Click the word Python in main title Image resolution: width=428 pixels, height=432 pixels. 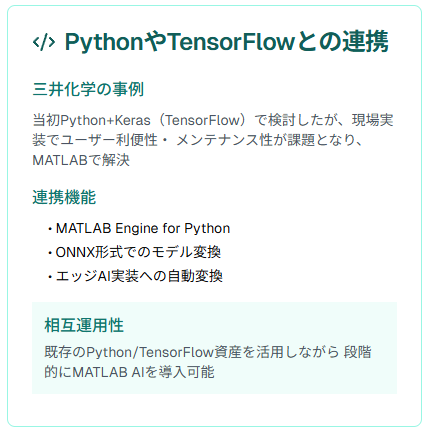(104, 43)
